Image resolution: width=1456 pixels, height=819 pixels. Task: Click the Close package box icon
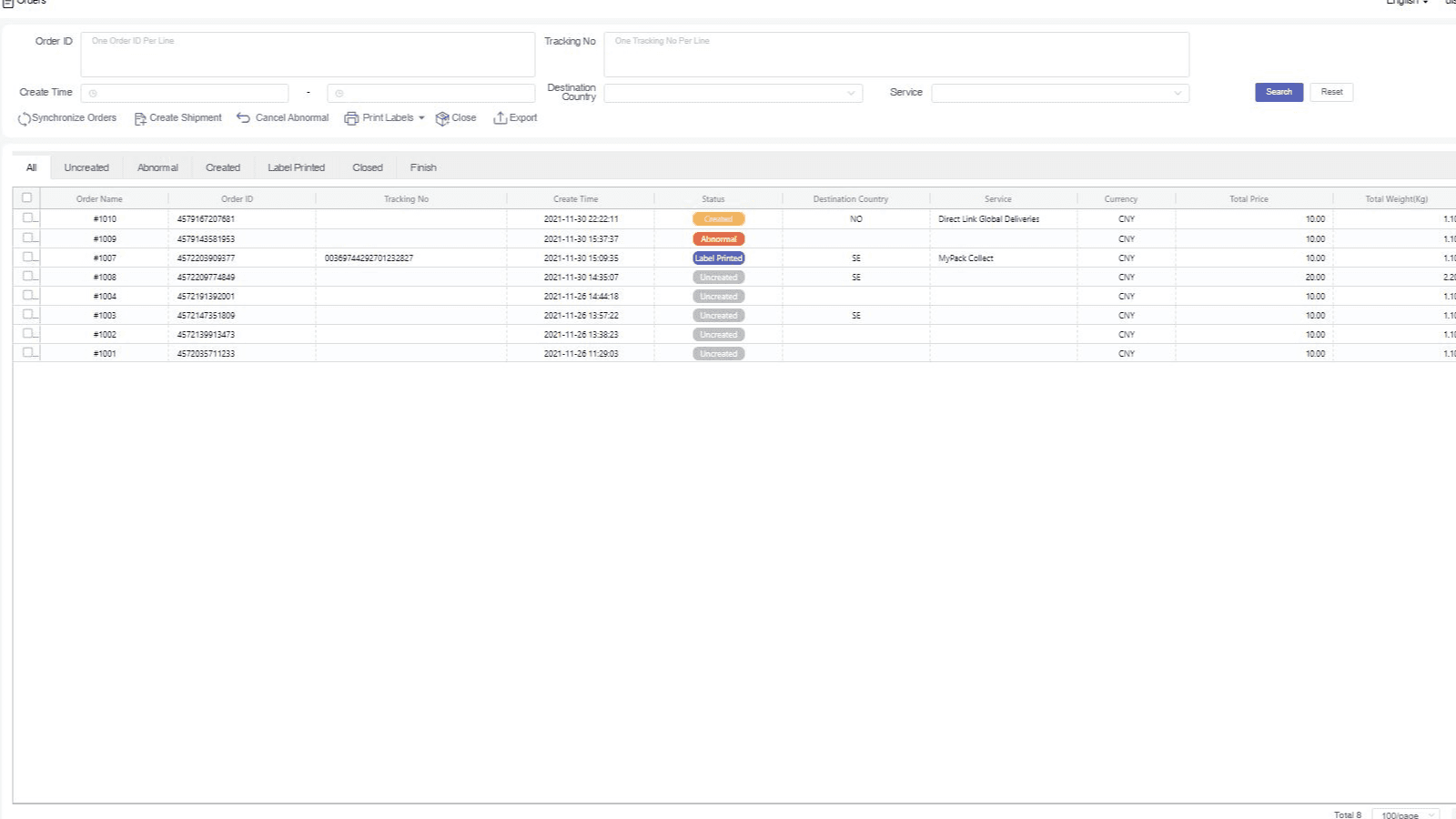click(442, 118)
